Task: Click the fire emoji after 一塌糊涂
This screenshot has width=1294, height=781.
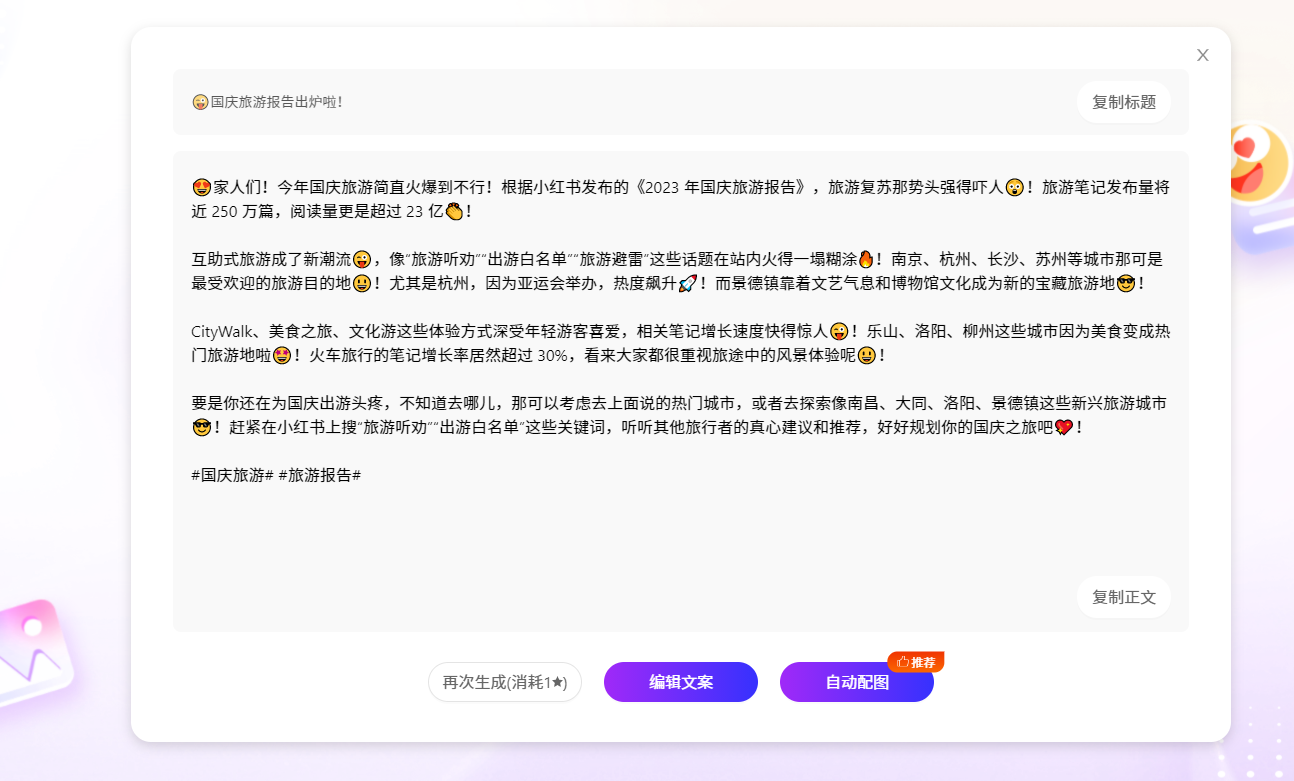Action: click(865, 259)
